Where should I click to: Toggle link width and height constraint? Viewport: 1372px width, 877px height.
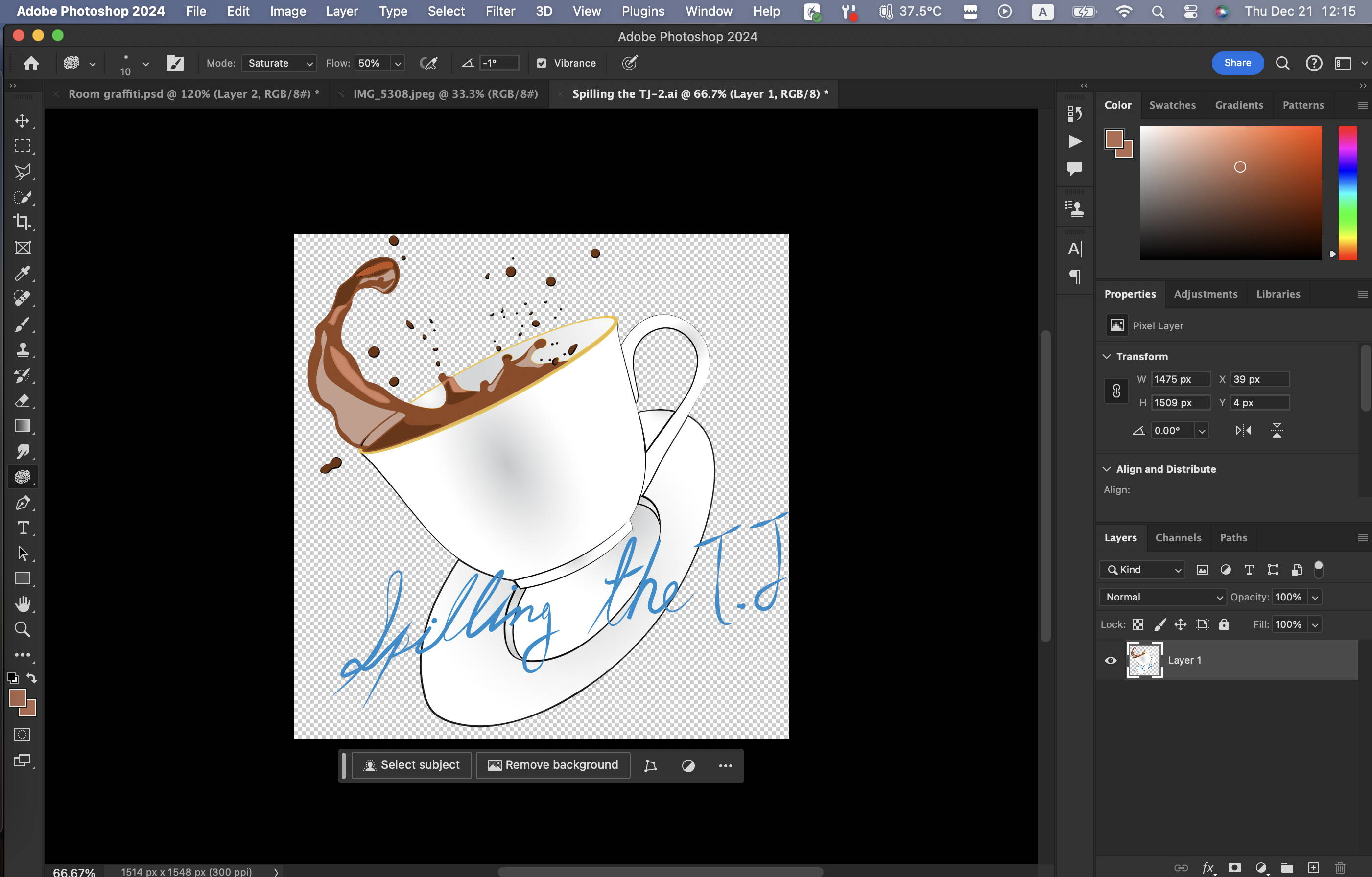1116,391
